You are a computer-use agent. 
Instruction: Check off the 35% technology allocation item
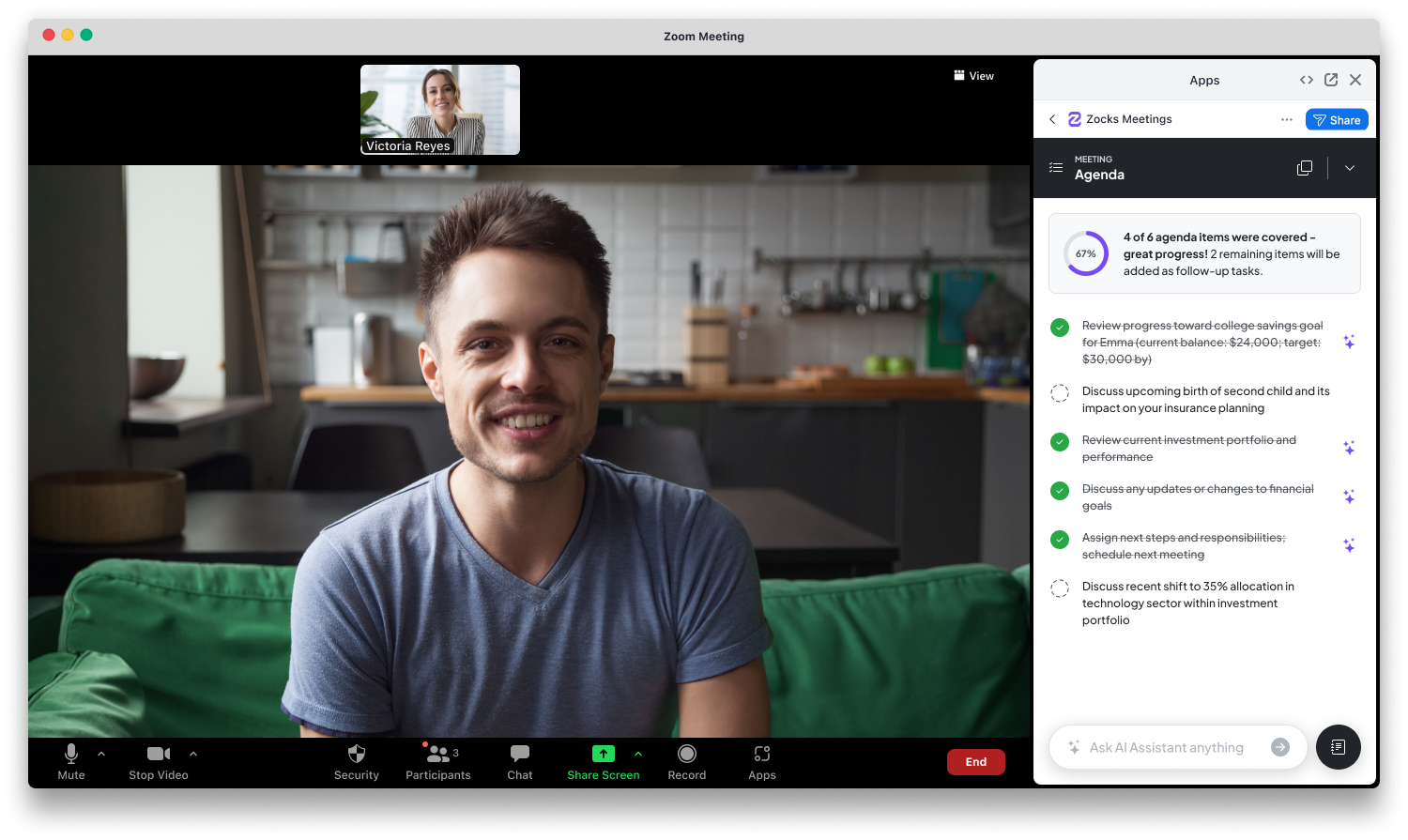[x=1060, y=588]
